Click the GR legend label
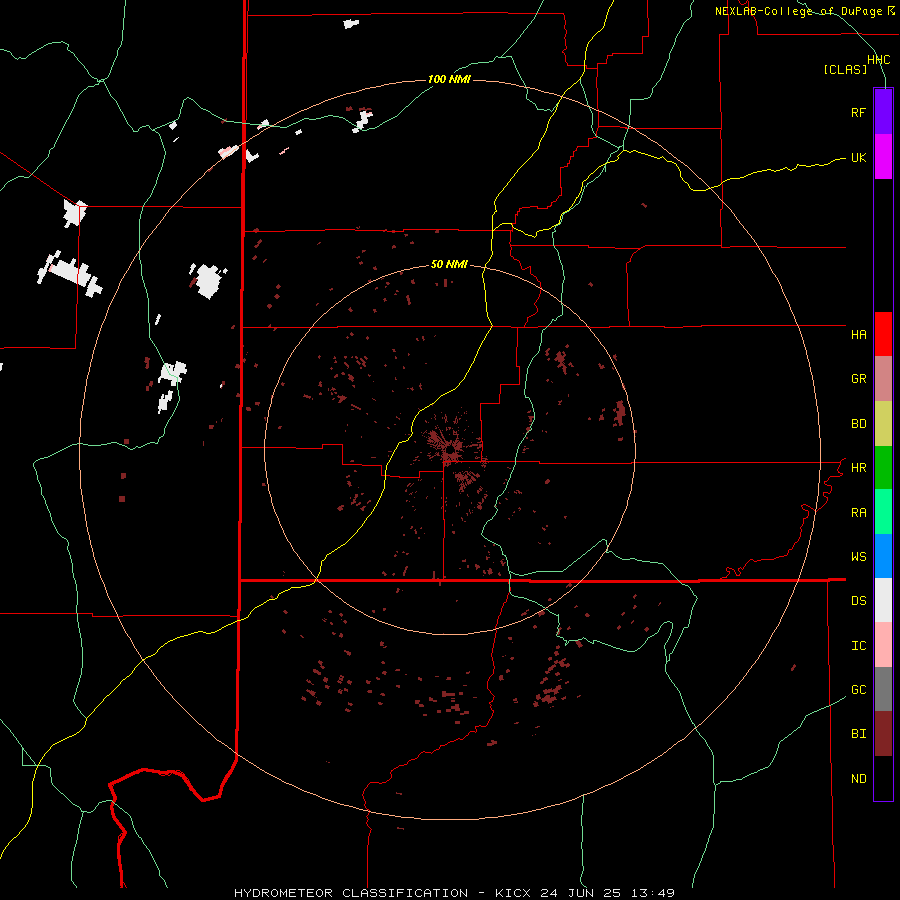900x900 pixels. click(858, 379)
